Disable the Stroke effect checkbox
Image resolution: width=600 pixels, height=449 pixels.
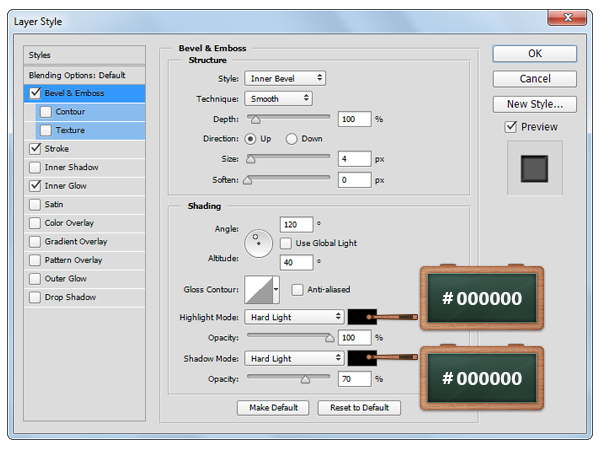(36, 148)
